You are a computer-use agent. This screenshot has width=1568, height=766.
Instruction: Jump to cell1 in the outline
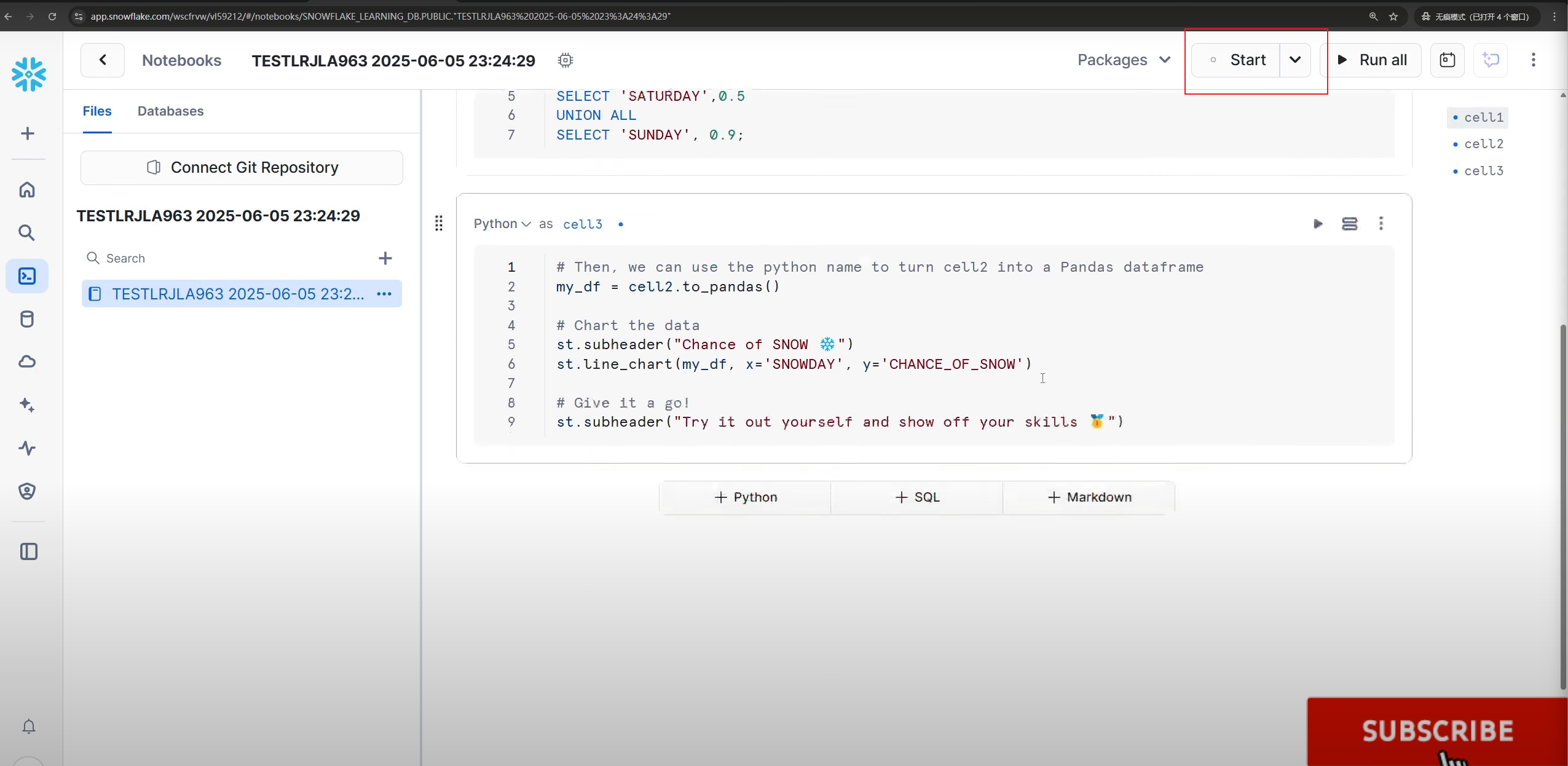1478,117
